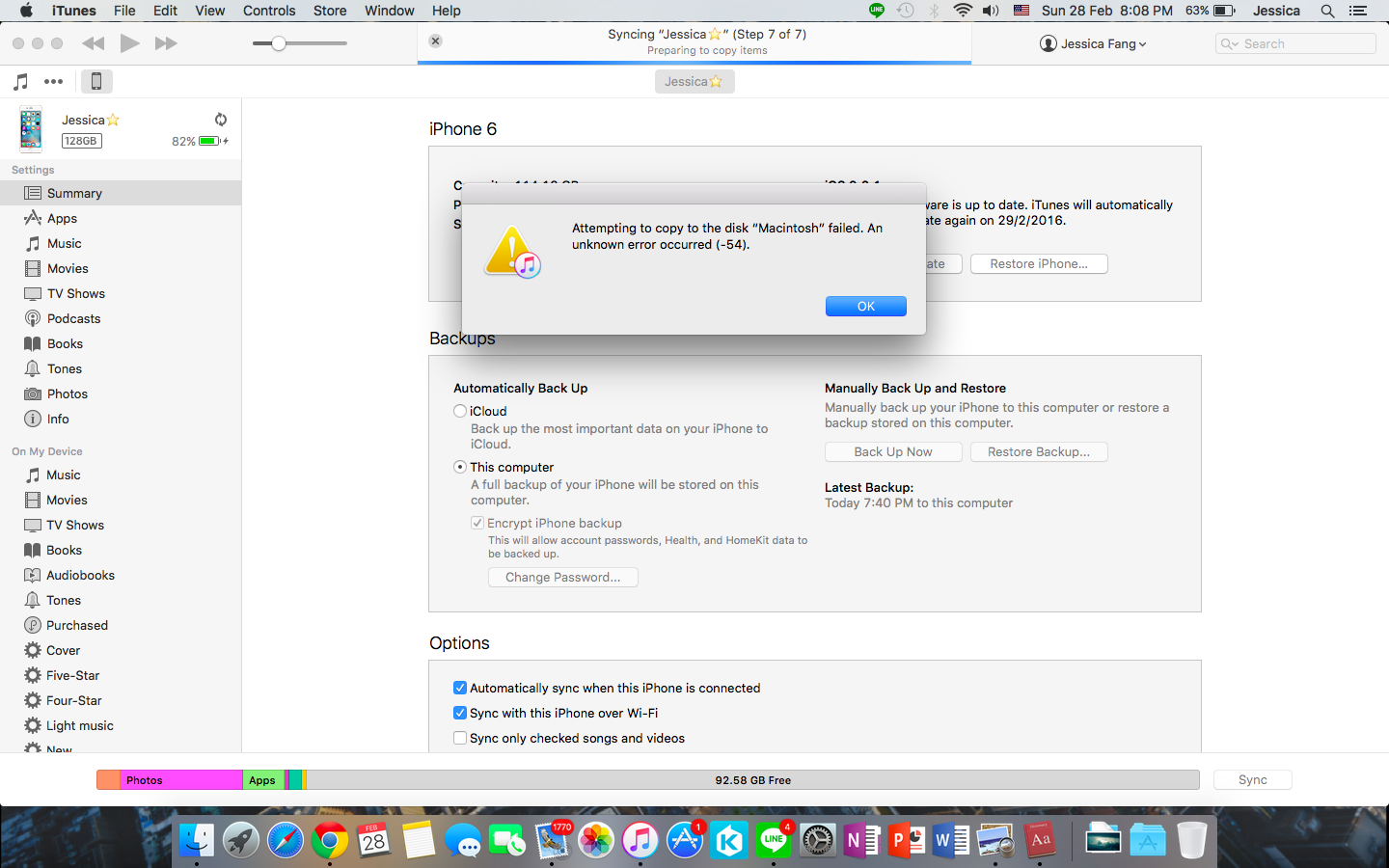Select the This computer backup radio button
The image size is (1389, 868).
pyautogui.click(x=460, y=467)
